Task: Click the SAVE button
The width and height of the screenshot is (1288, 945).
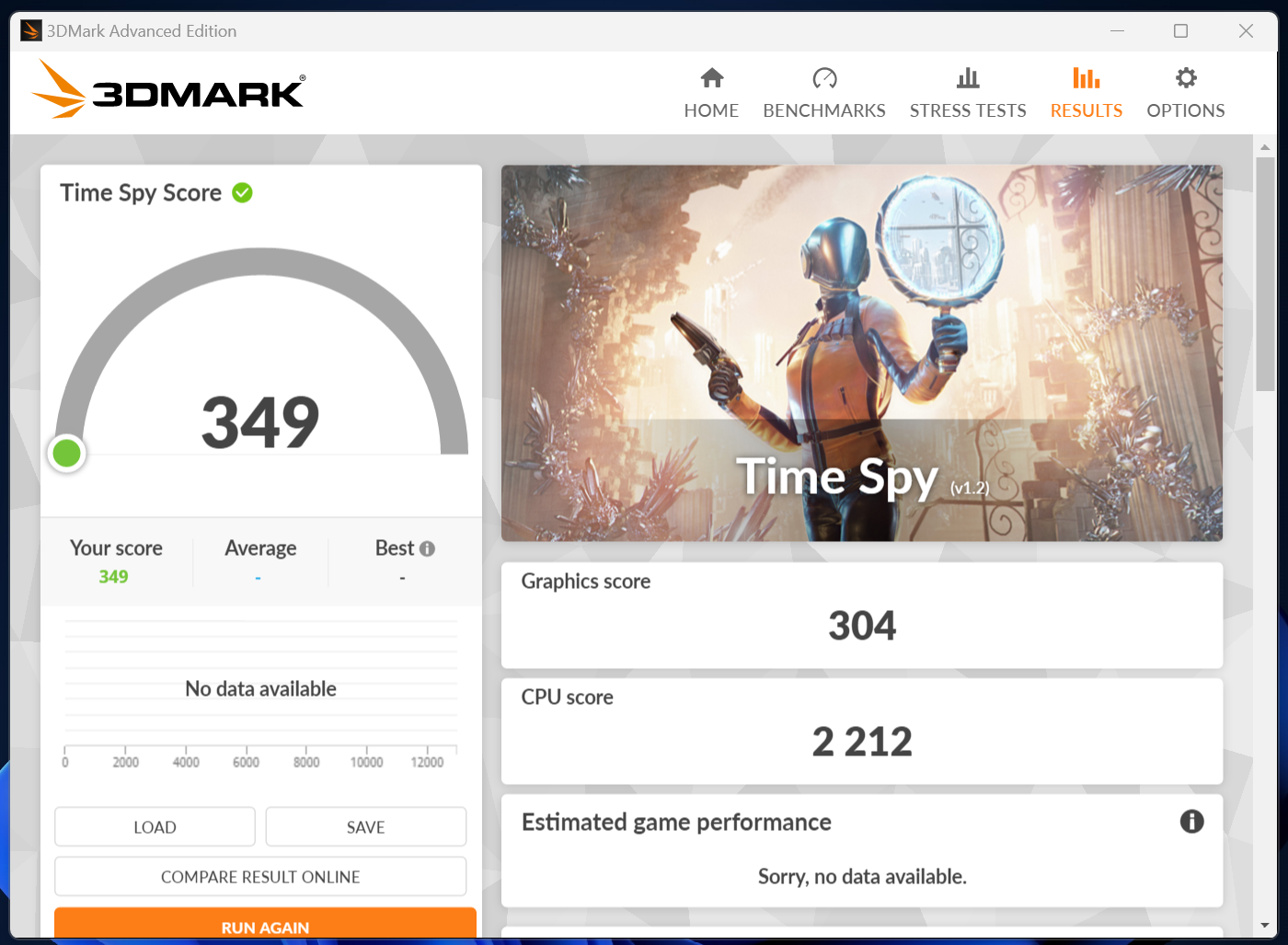Action: pyautogui.click(x=366, y=826)
